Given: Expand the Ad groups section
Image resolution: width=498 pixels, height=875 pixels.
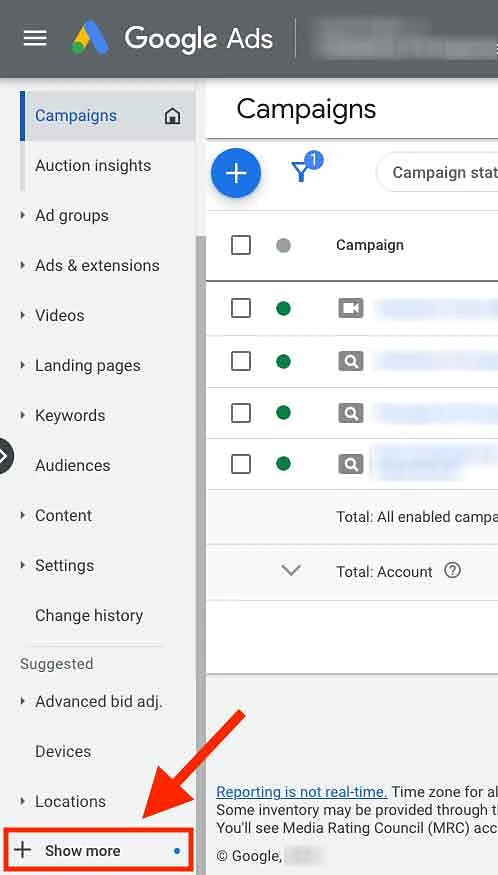Looking at the screenshot, I should pyautogui.click(x=23, y=215).
